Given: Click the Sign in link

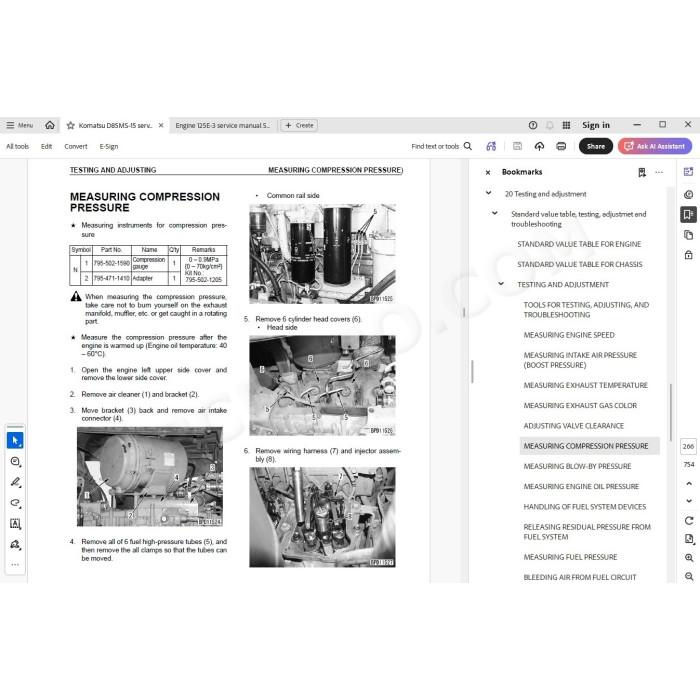Looking at the screenshot, I should pos(596,125).
